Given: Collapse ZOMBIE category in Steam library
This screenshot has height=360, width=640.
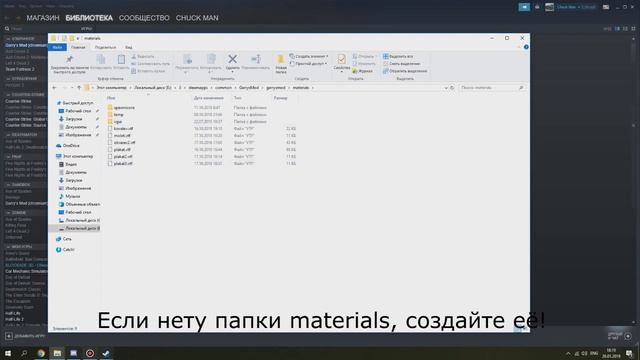Looking at the screenshot, I should (x=8, y=213).
